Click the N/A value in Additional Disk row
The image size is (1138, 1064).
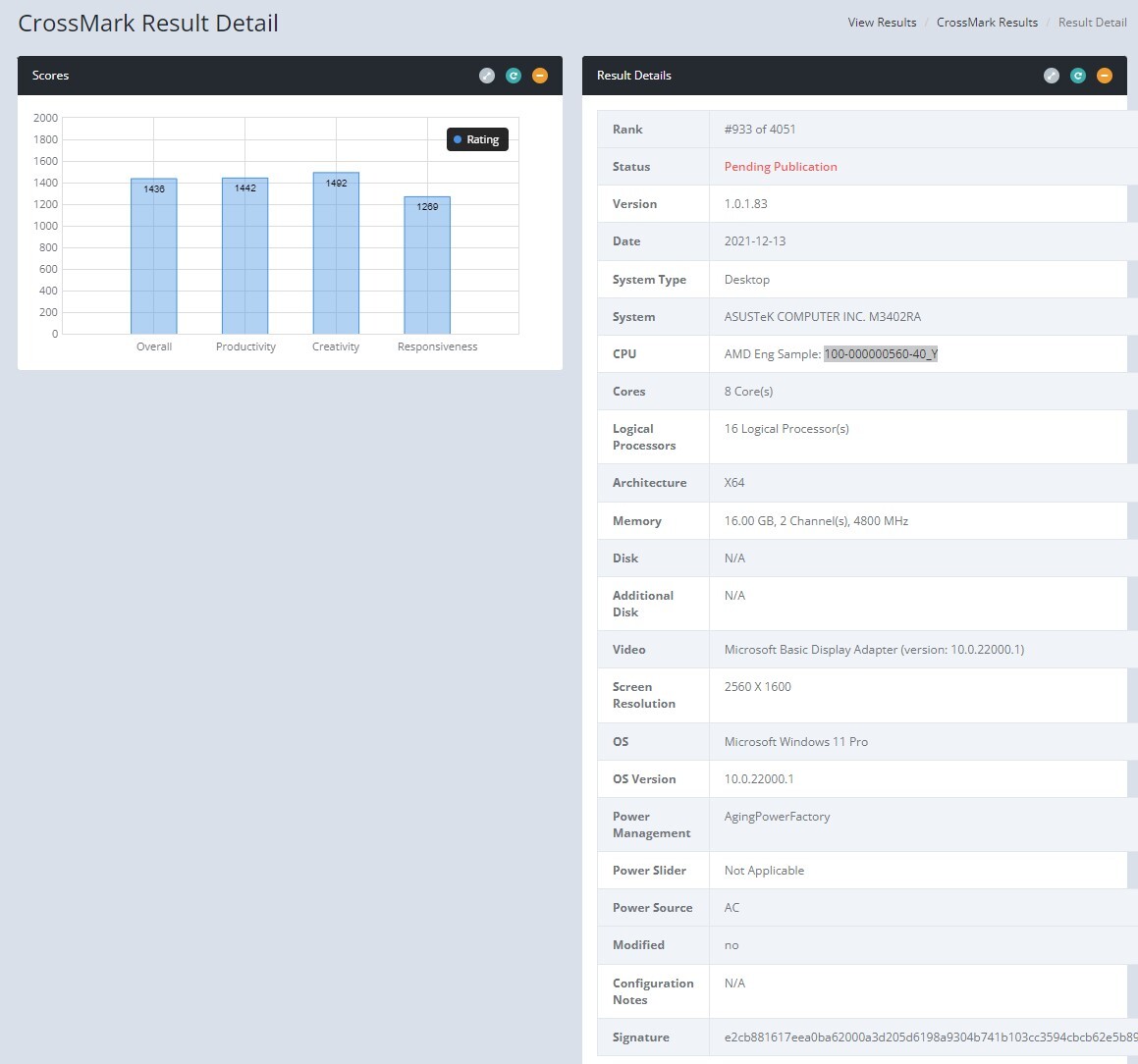(734, 596)
